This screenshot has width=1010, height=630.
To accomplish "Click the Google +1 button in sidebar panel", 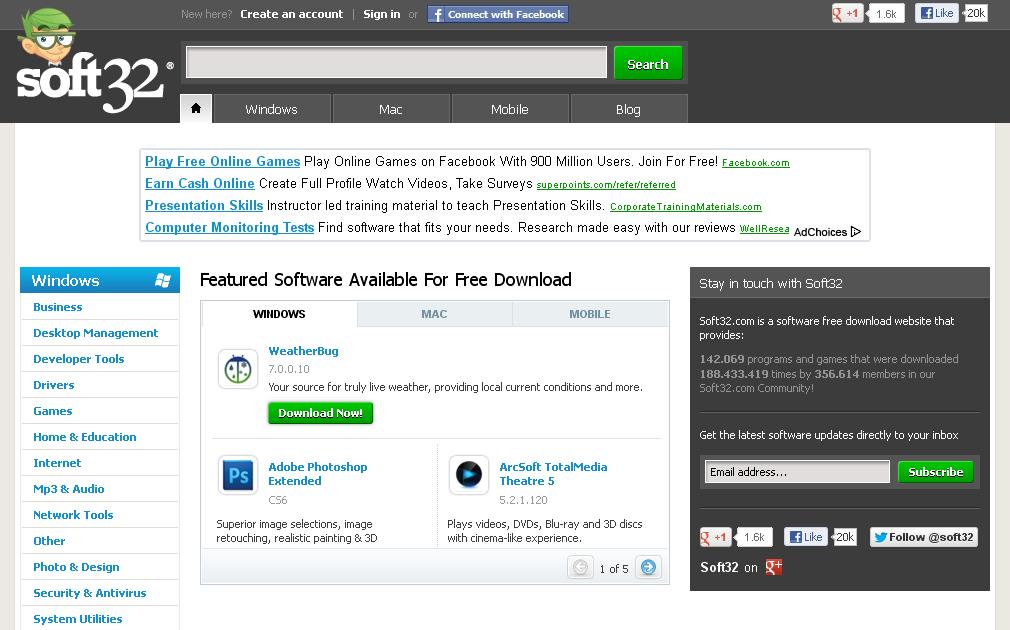I will coord(715,537).
